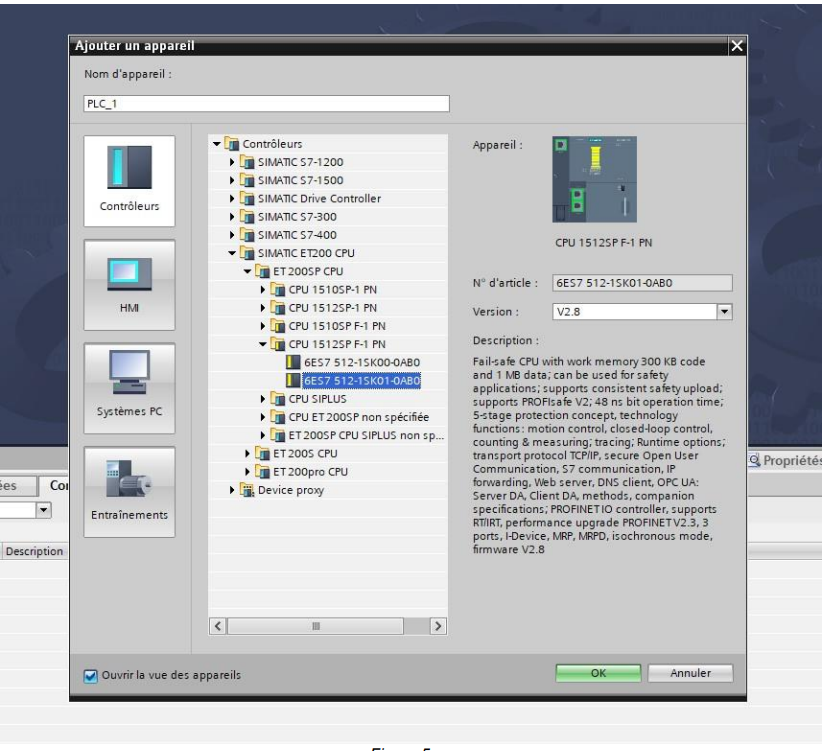Select the Contrôleurs device category

(x=129, y=181)
